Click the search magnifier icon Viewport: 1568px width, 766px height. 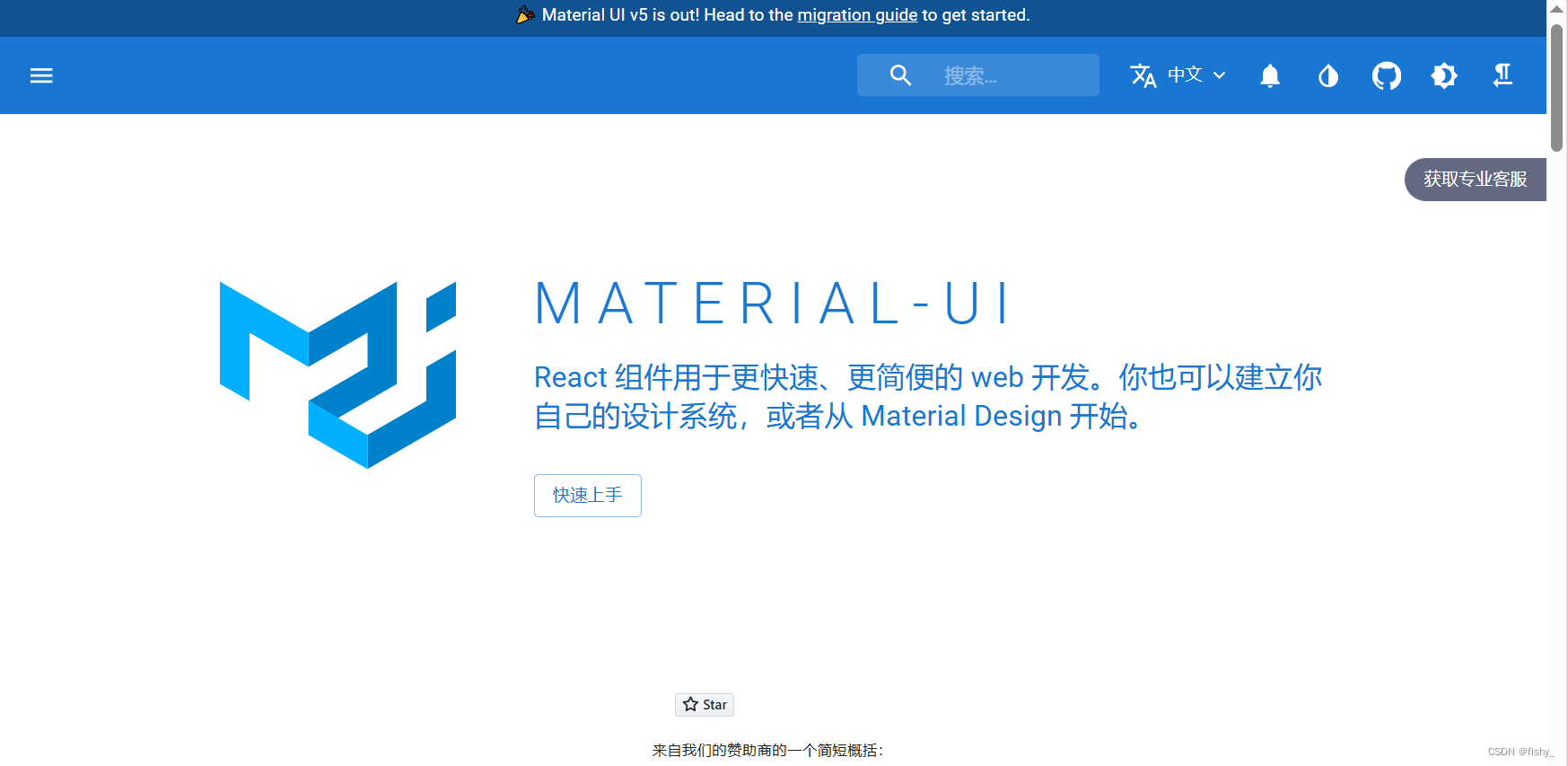tap(900, 75)
